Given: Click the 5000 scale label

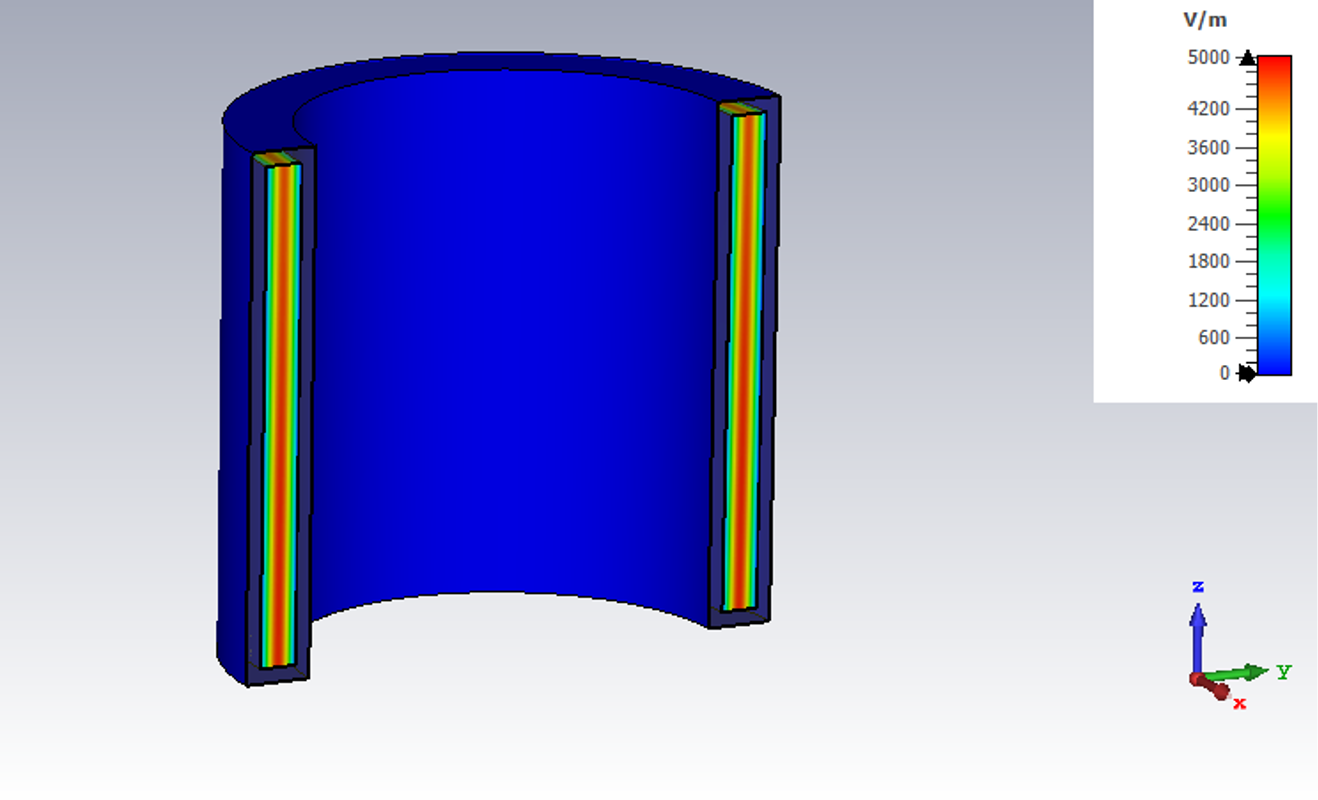Looking at the screenshot, I should (x=1208, y=58).
